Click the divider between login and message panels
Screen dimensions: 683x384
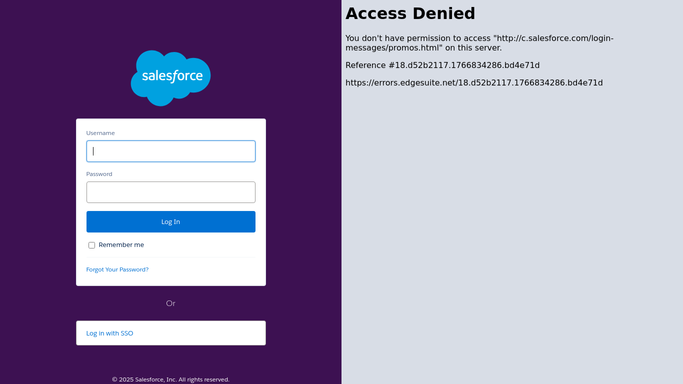(x=342, y=192)
